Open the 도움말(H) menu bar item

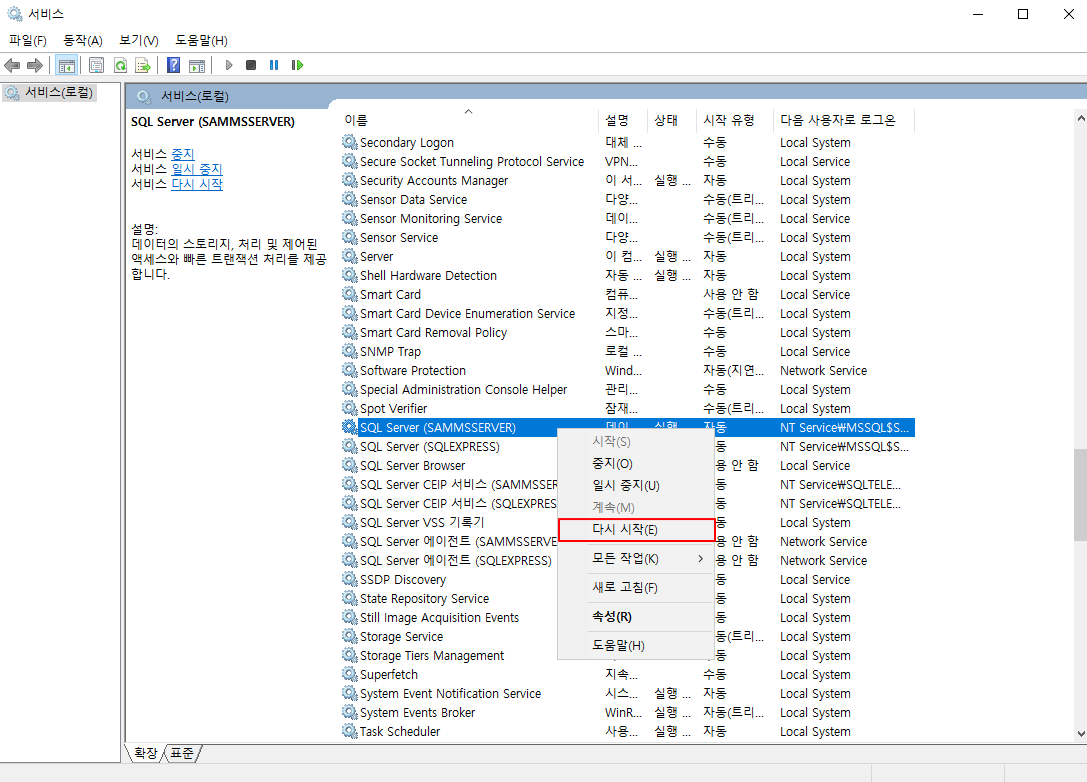[x=201, y=40]
